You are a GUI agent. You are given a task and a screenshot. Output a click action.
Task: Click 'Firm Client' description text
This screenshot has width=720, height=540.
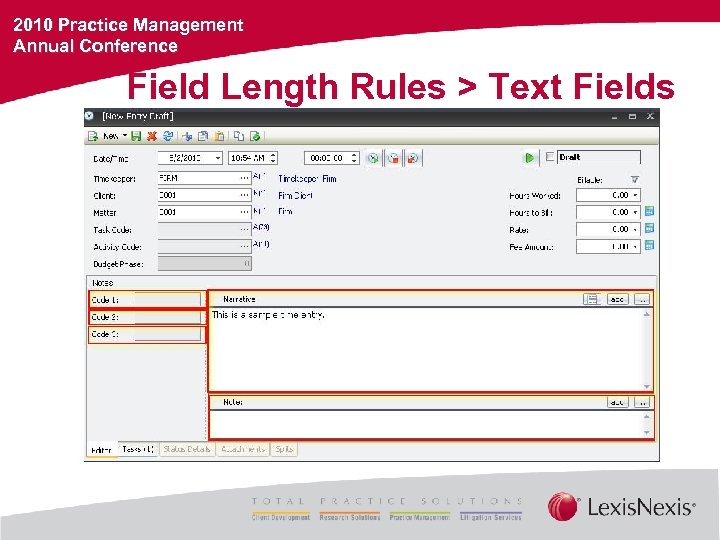point(295,195)
